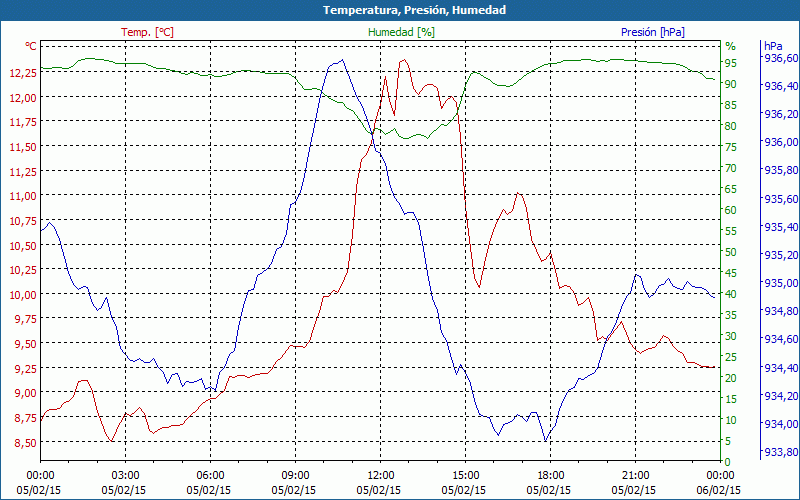Screen dimensions: 800x500
Task: Select the 75 green humidity tick
Action: (x=731, y=147)
